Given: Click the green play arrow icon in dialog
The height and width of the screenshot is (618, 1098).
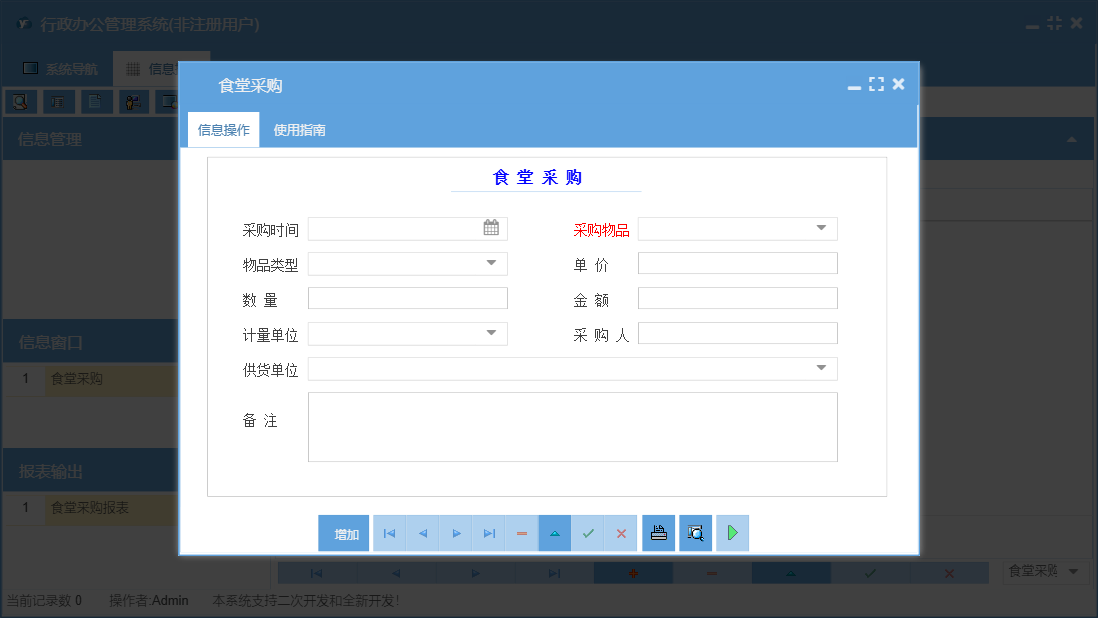Looking at the screenshot, I should pyautogui.click(x=732, y=533).
